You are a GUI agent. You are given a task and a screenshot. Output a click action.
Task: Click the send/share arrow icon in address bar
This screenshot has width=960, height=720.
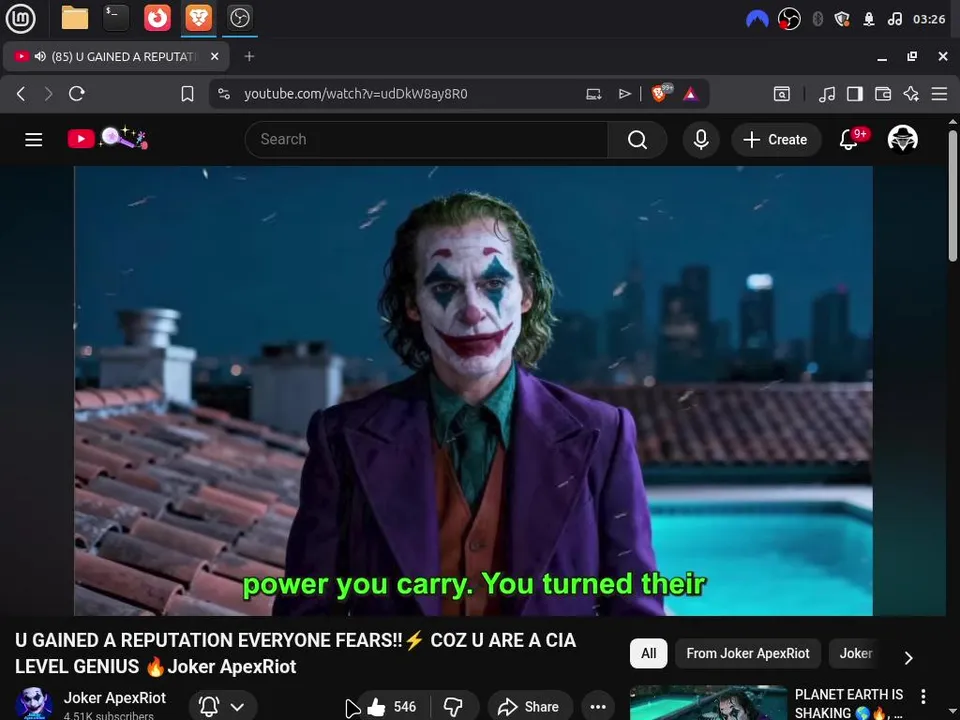pyautogui.click(x=624, y=94)
